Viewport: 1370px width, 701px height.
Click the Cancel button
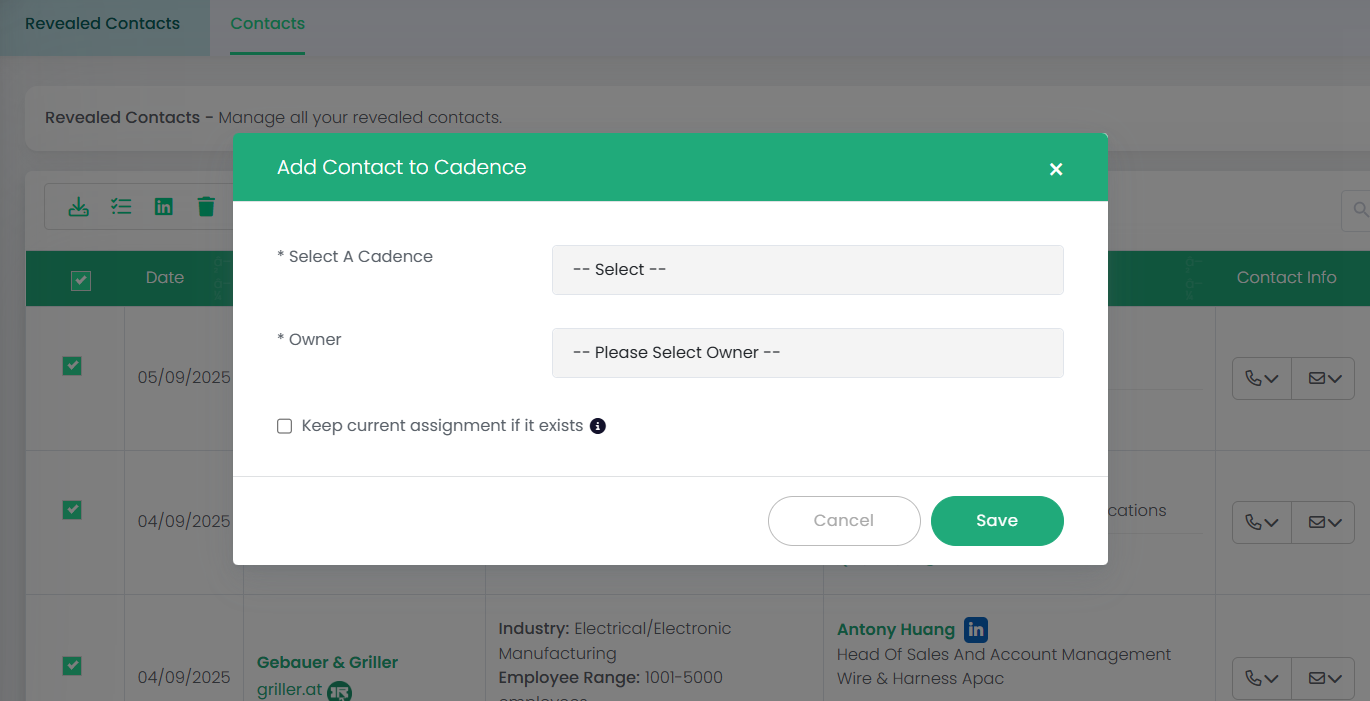pos(843,521)
